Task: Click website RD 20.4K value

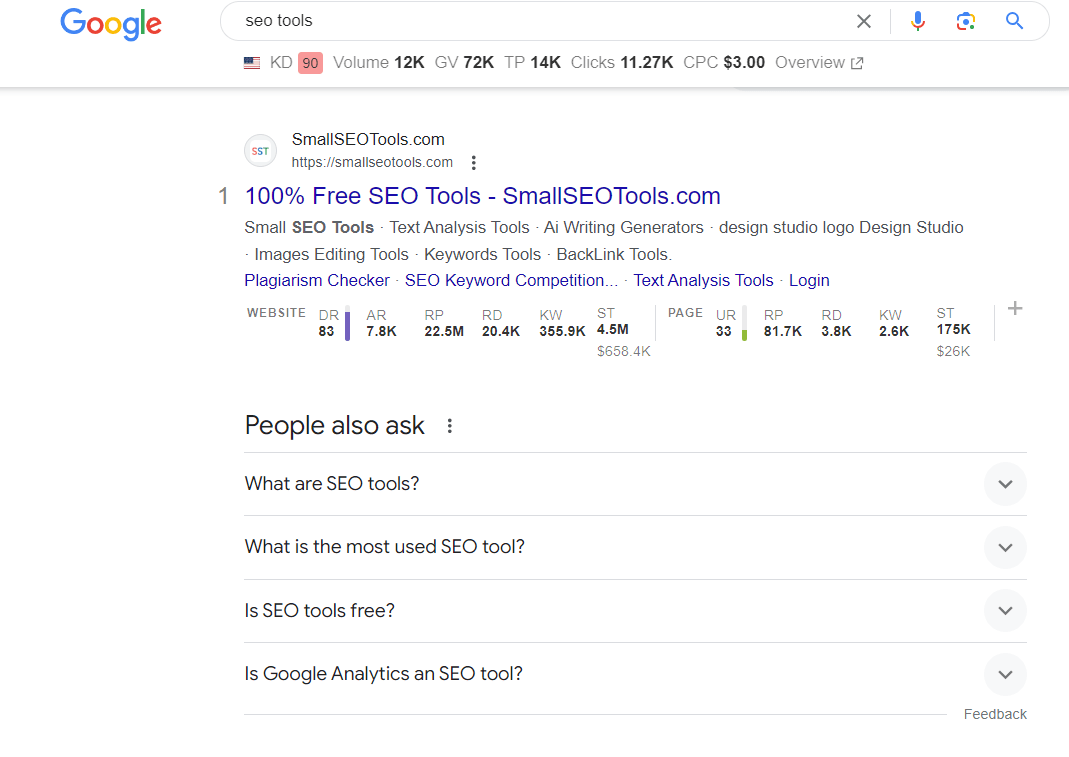Action: tap(501, 331)
